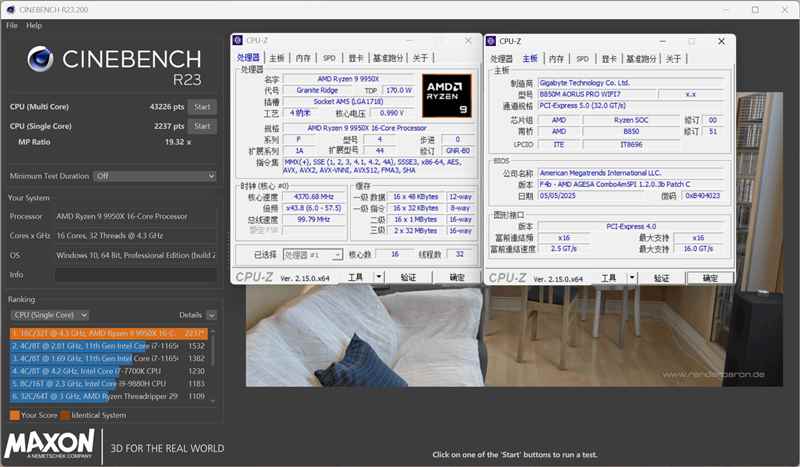
Task: Select 关于 tab in left CPU-Z window
Action: [420, 58]
